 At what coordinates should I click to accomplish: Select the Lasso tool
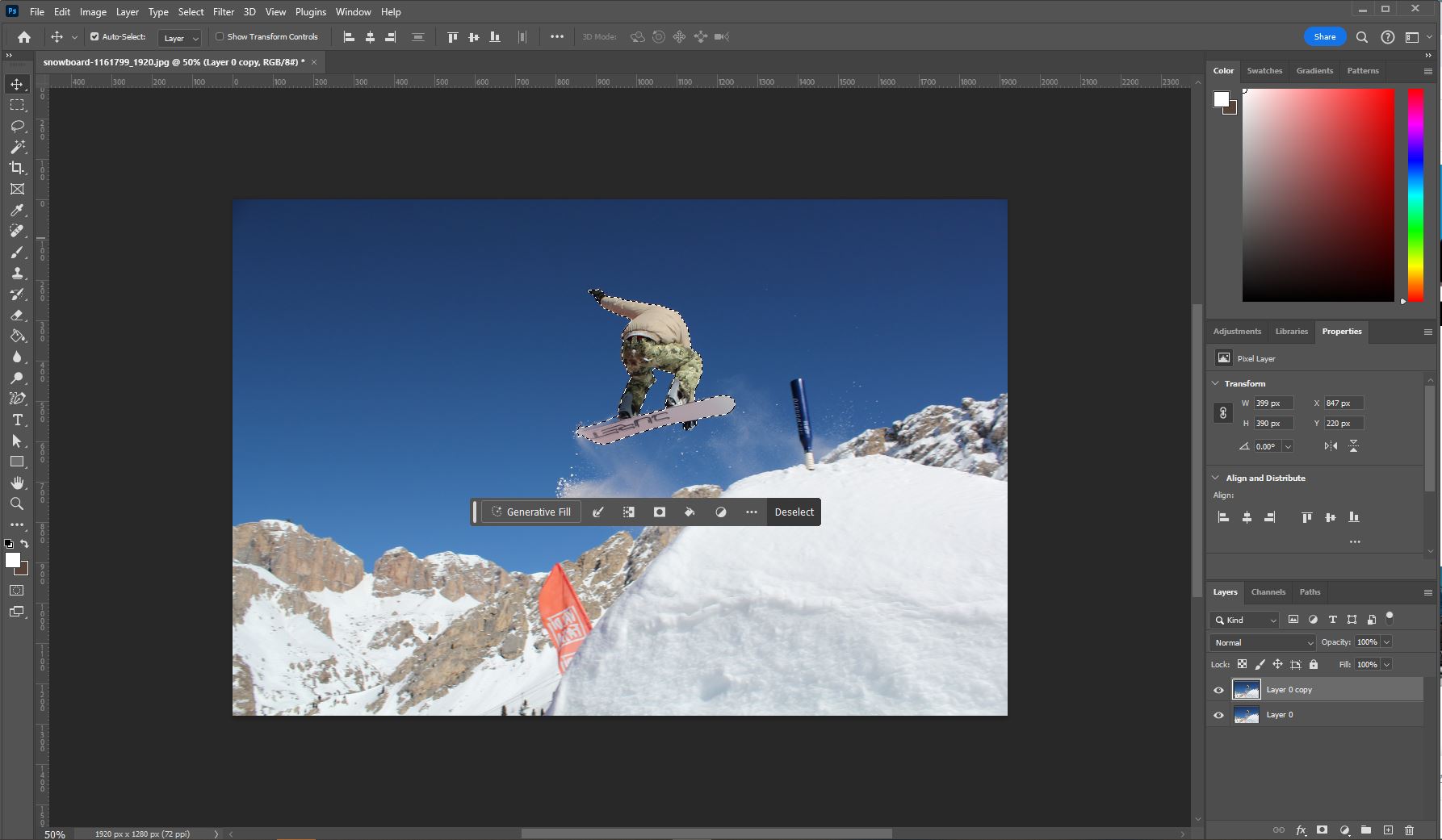click(17, 126)
